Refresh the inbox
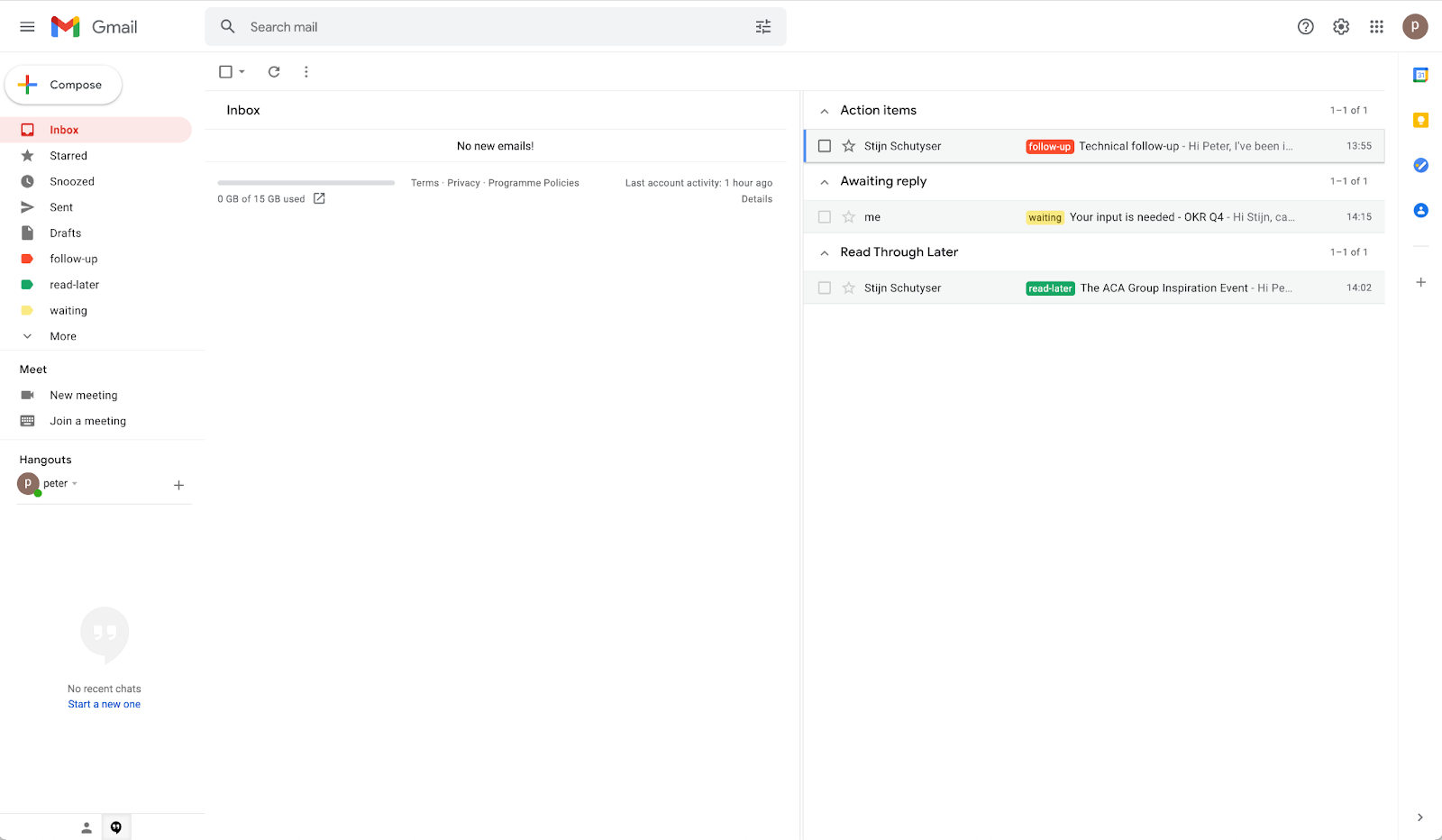The image size is (1442, 840). pos(274,72)
